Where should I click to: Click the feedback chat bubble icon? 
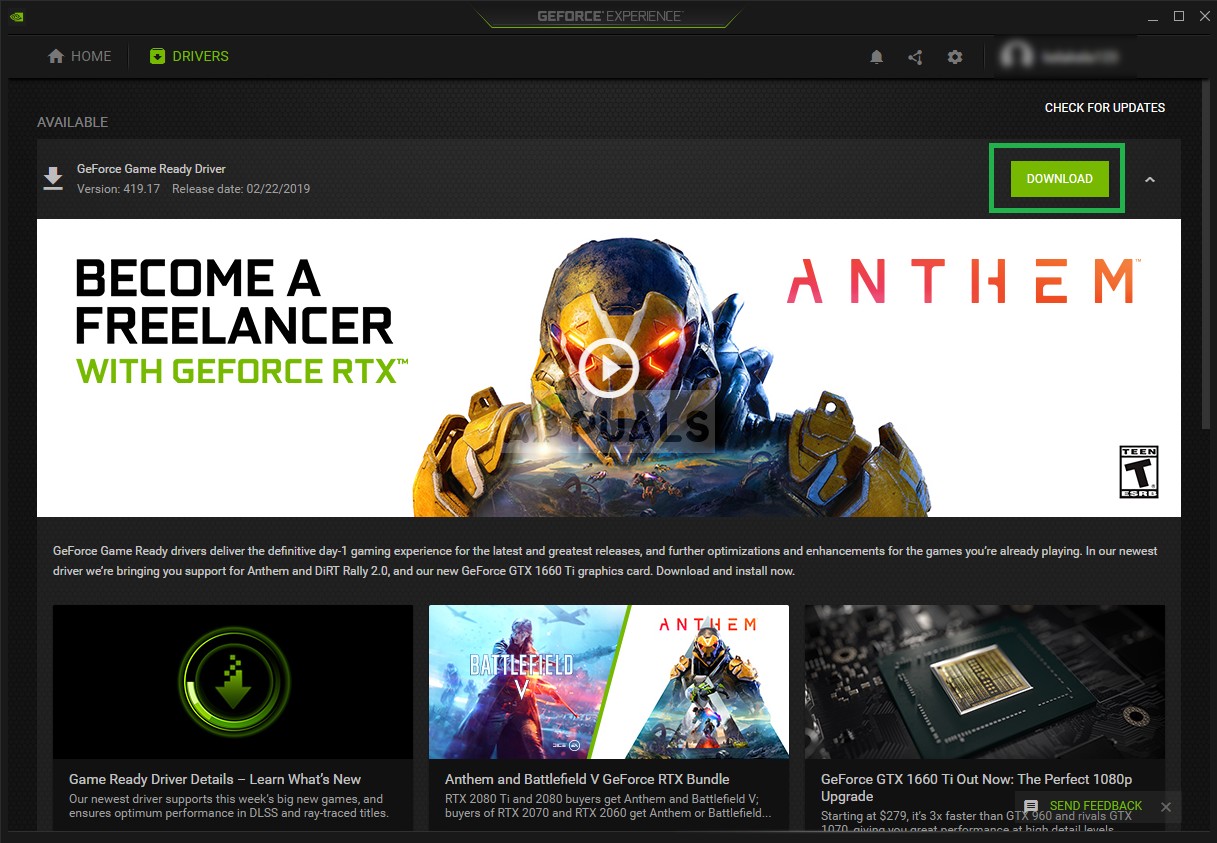[x=1031, y=806]
